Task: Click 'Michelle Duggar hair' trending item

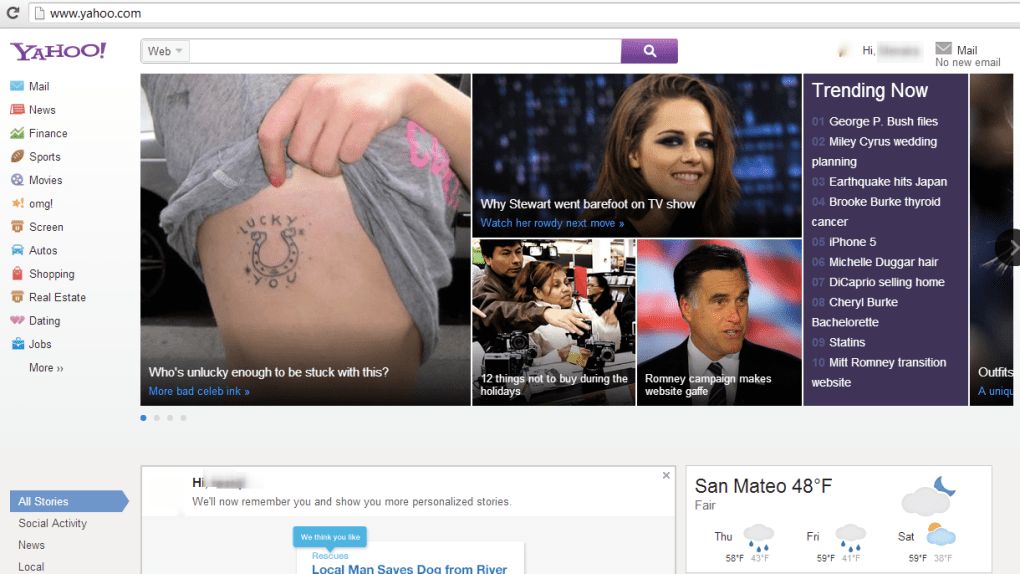Action: coord(883,262)
